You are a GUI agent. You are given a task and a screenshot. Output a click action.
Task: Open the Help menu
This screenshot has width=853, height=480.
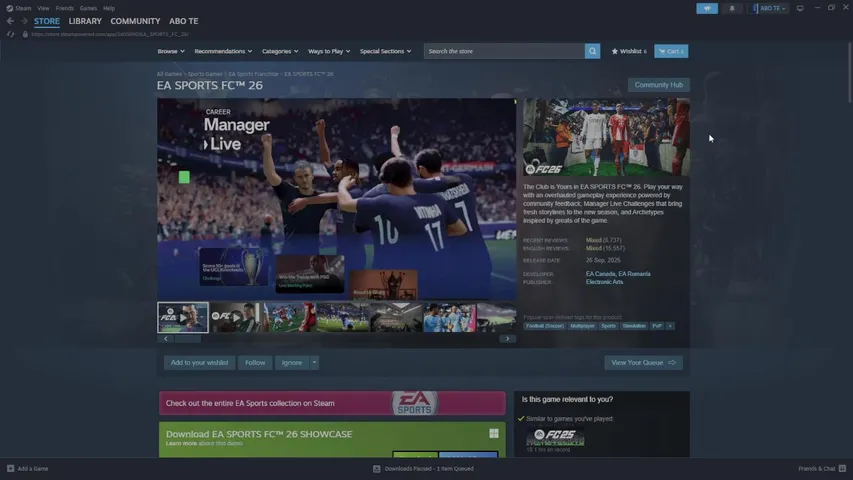[x=109, y=8]
